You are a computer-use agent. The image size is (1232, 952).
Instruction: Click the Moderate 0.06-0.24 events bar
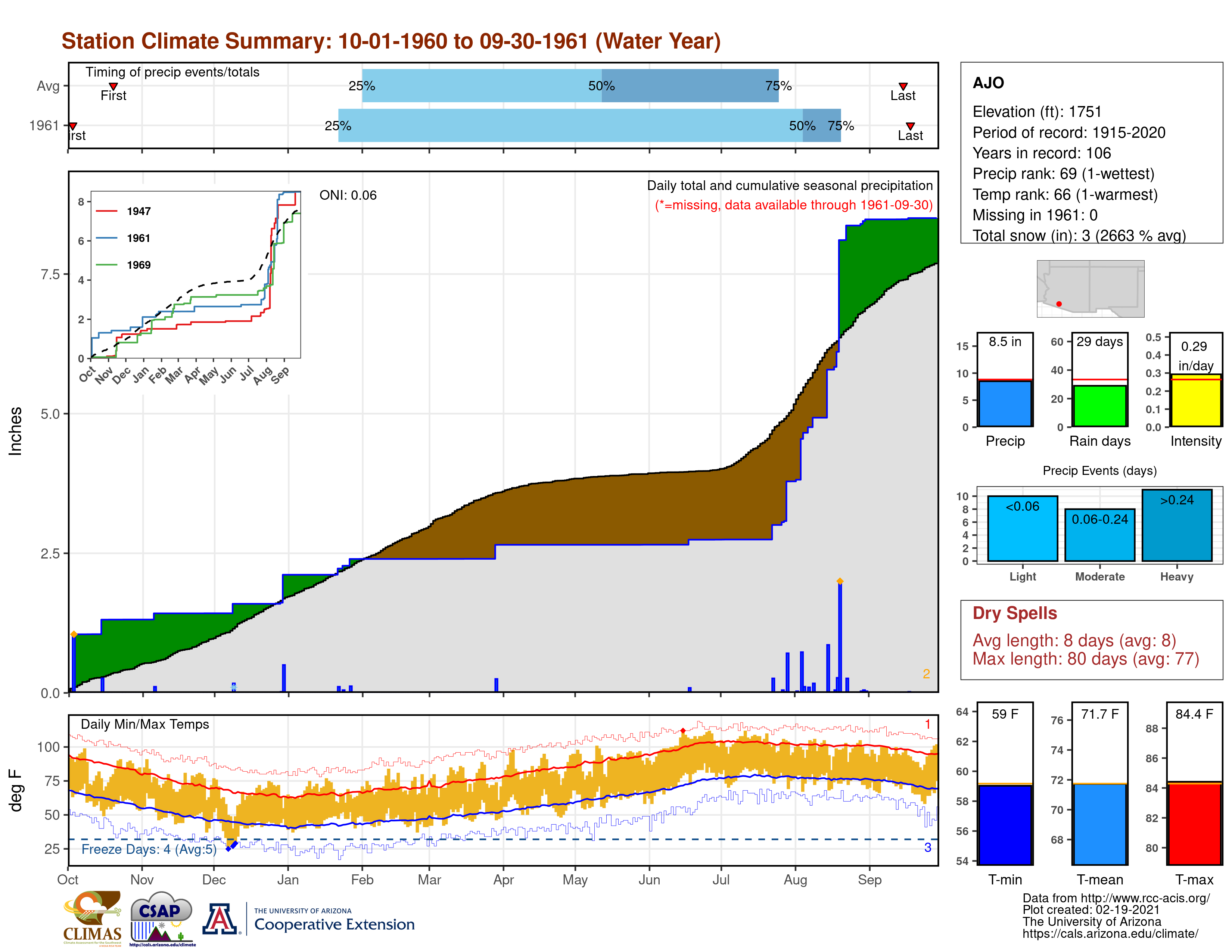point(1099,535)
